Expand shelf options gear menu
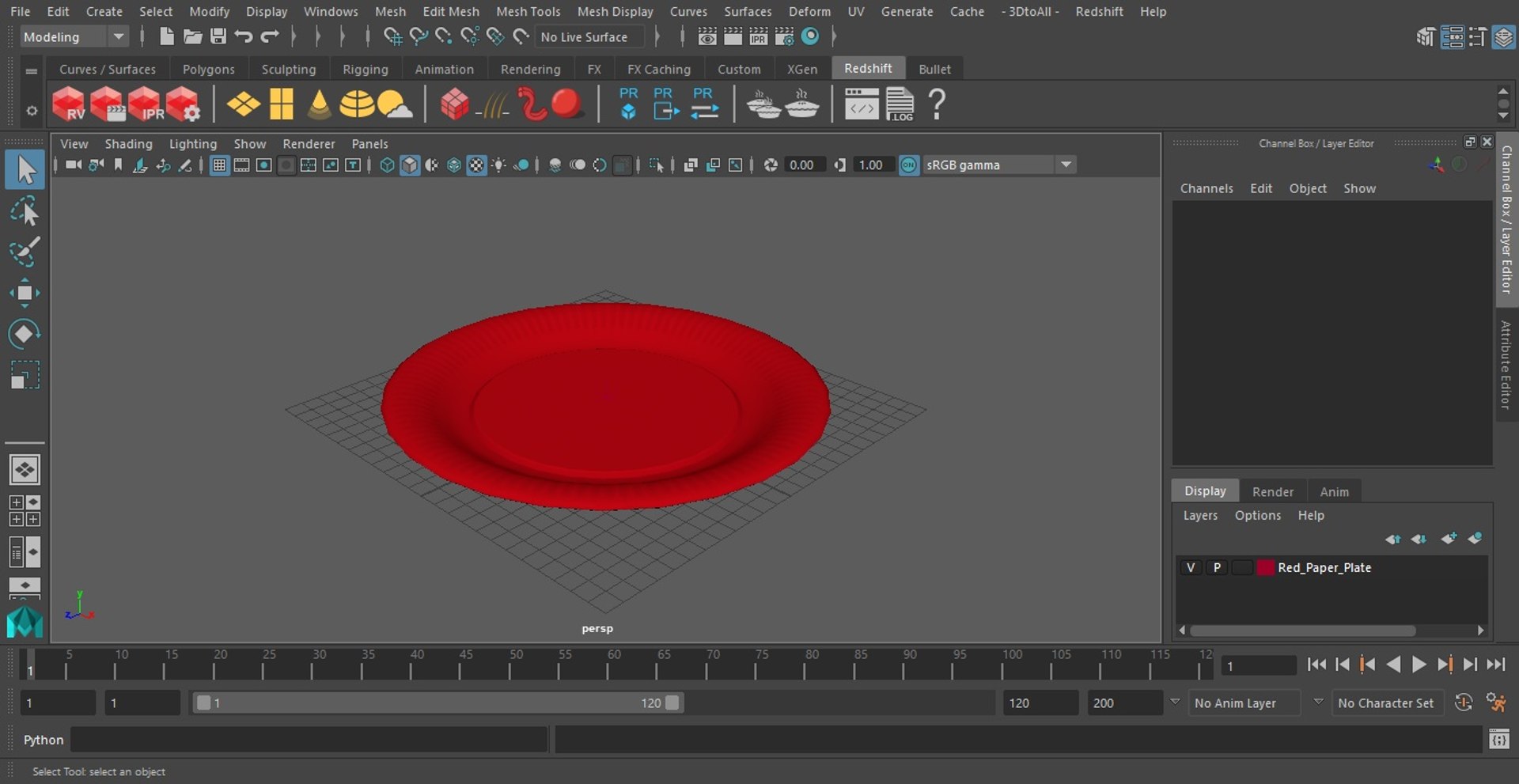 click(x=32, y=111)
